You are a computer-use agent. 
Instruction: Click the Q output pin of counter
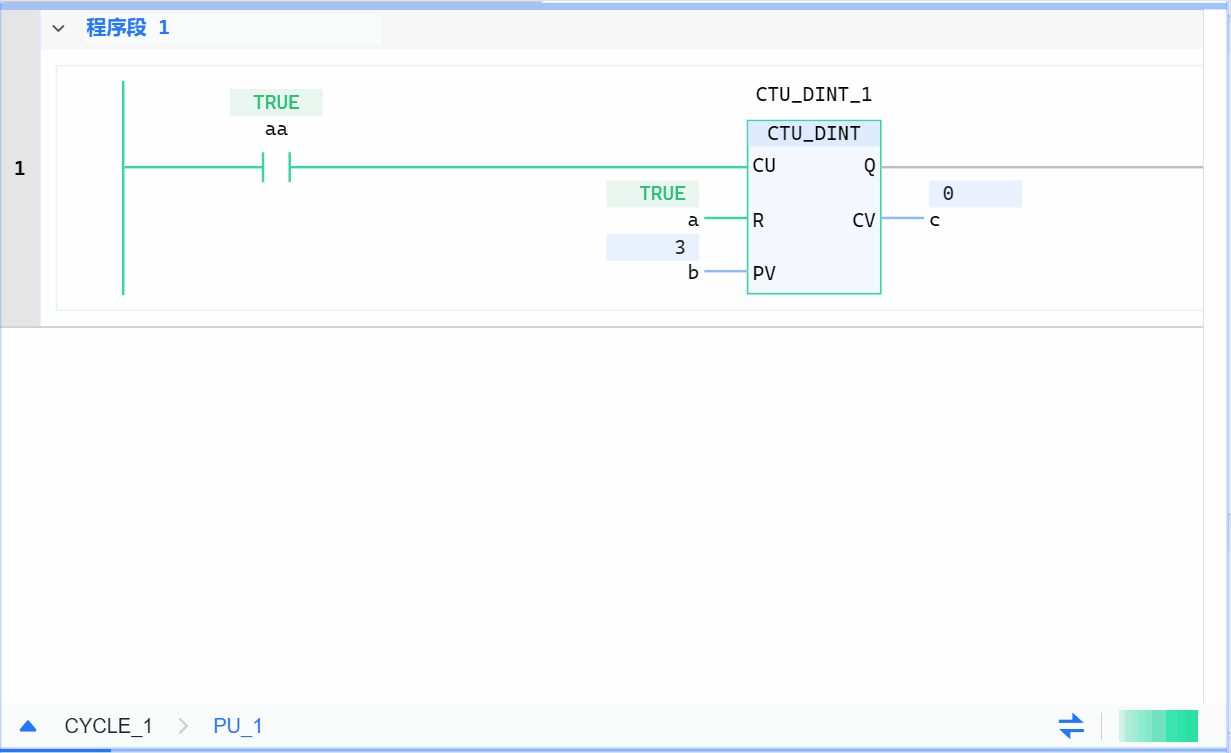coord(869,166)
